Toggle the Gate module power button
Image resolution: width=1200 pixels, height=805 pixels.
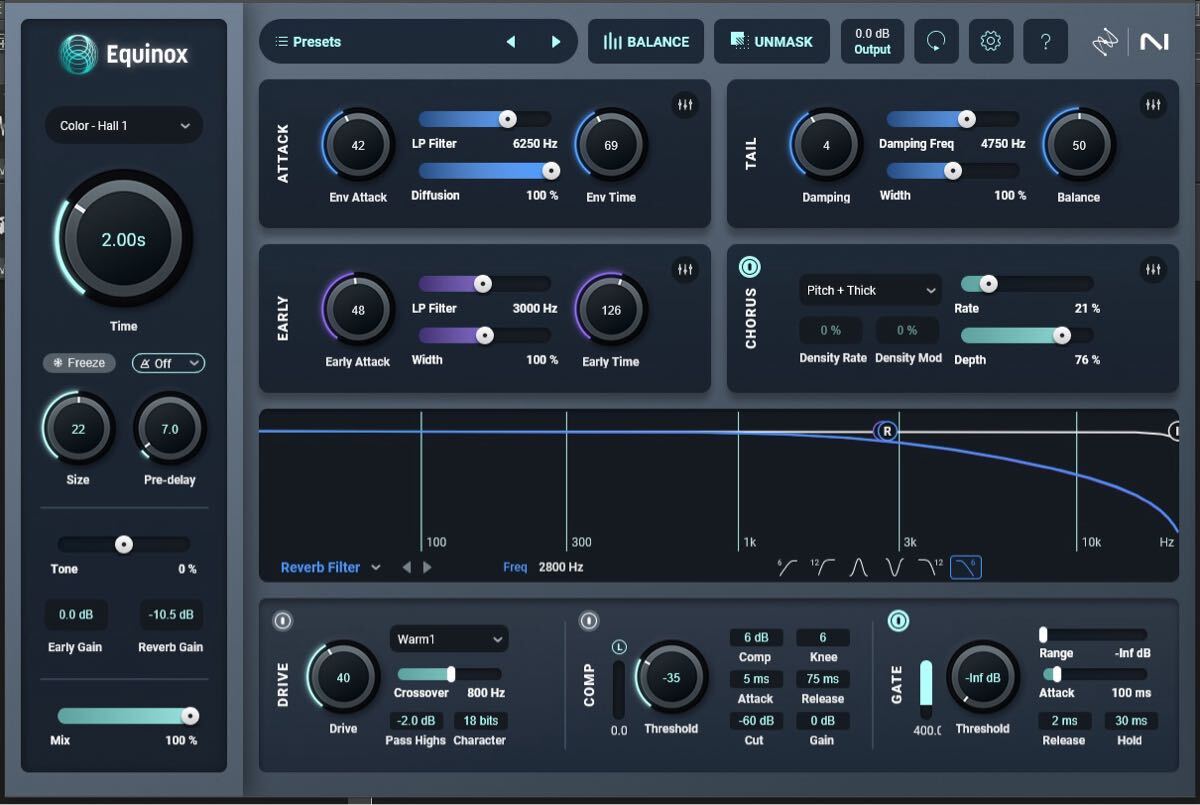coord(899,621)
